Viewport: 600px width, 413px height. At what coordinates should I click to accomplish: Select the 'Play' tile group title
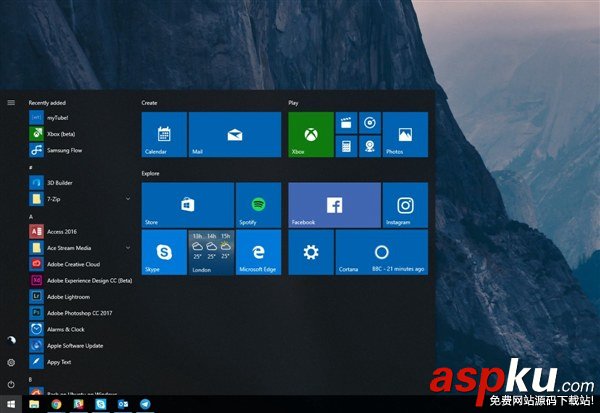point(293,103)
